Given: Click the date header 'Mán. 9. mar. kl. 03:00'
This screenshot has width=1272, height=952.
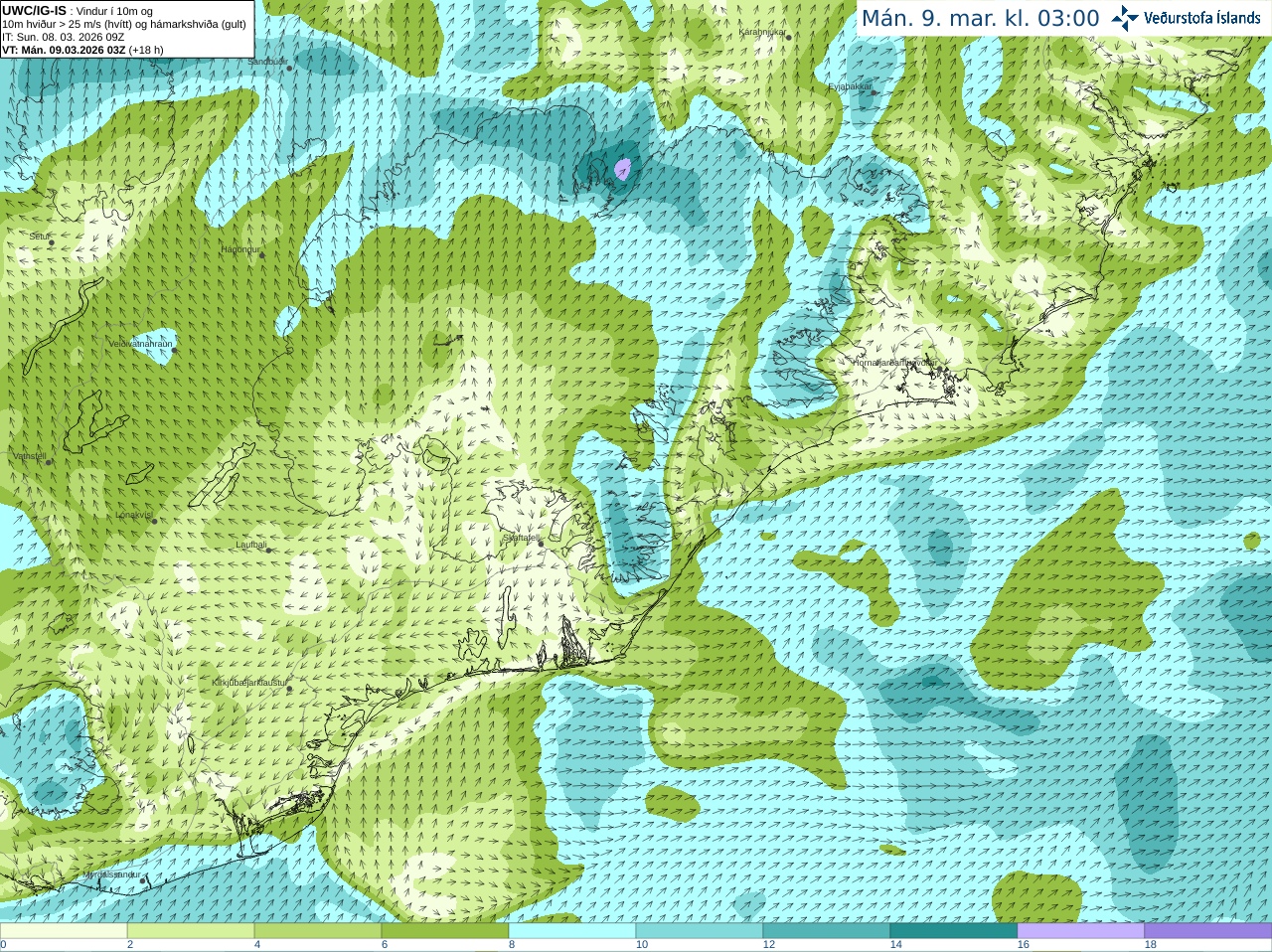Looking at the screenshot, I should point(980,18).
